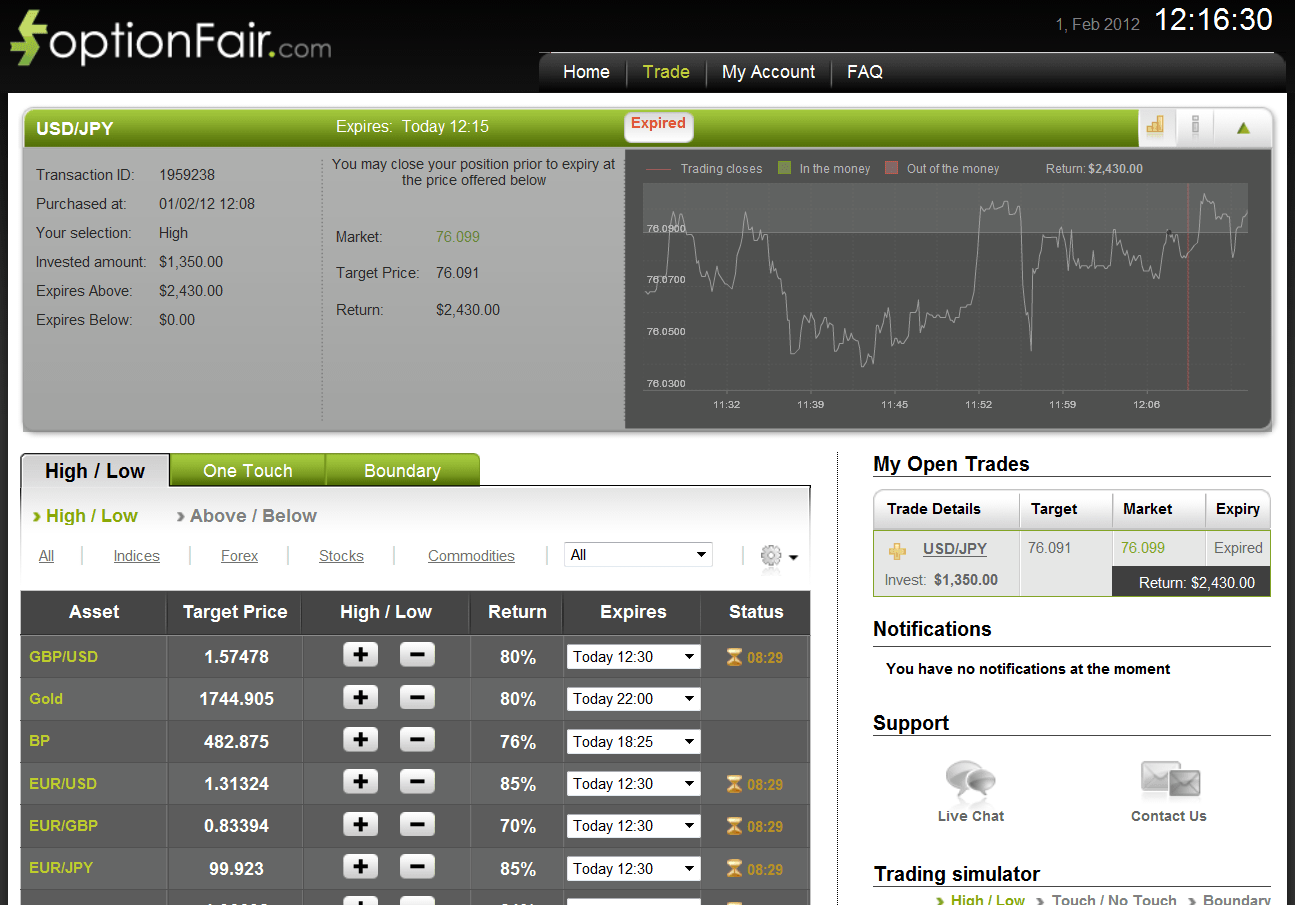Select High with the plus button for BP

click(360, 740)
